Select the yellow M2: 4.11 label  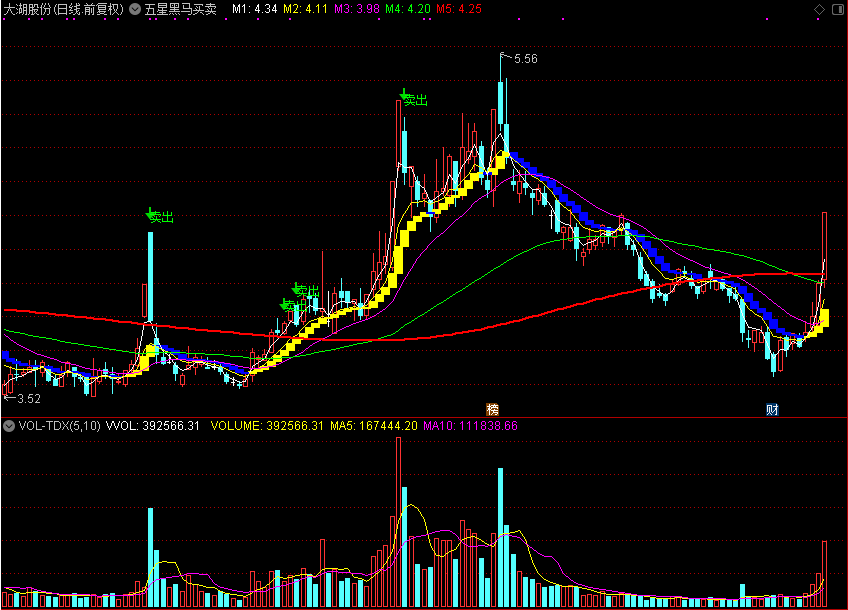[x=306, y=9]
